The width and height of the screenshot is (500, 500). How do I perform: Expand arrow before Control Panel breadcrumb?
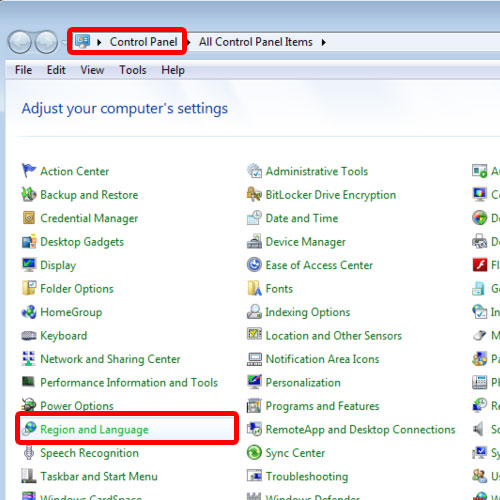click(x=99, y=42)
